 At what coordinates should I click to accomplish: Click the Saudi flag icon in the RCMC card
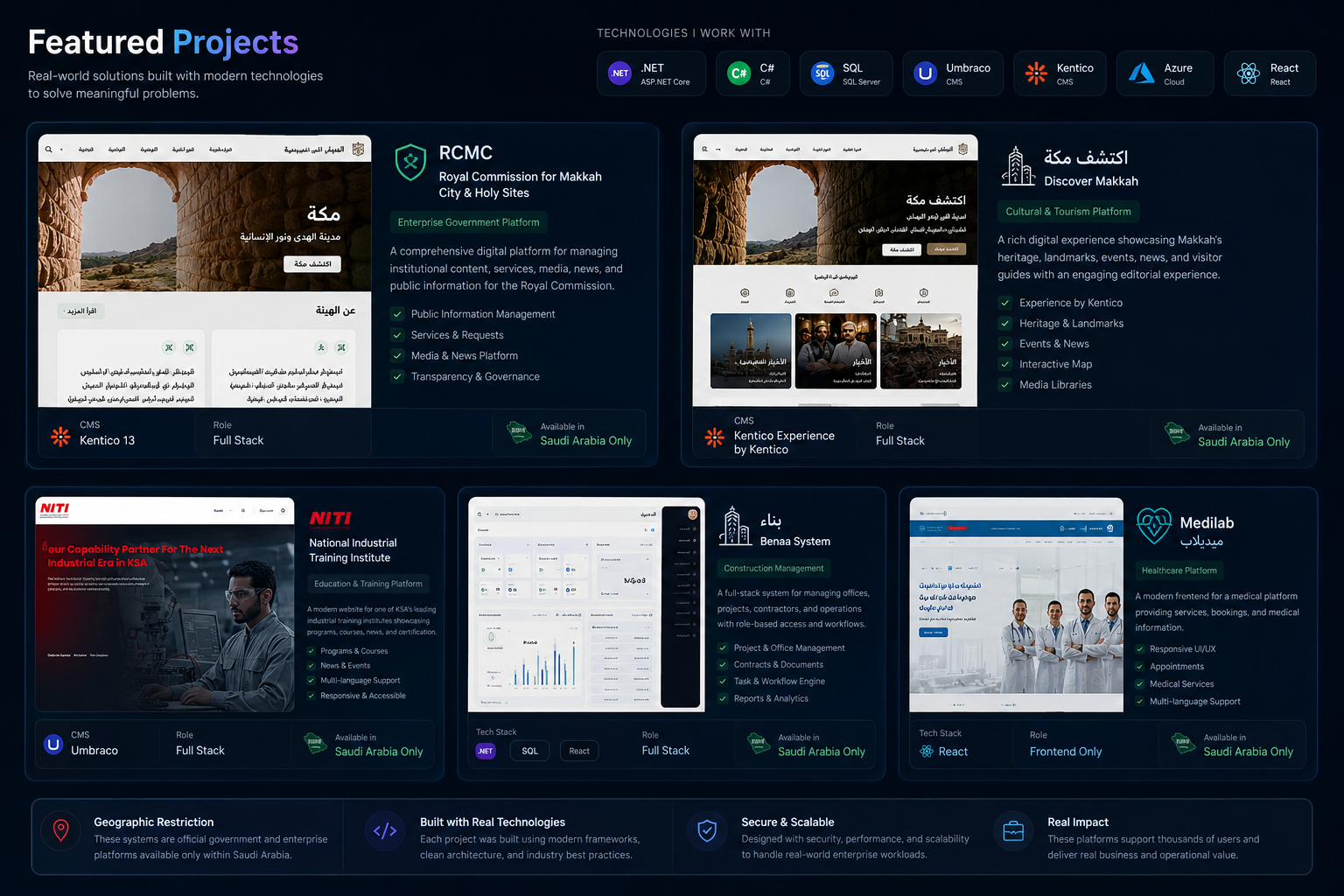tap(519, 432)
